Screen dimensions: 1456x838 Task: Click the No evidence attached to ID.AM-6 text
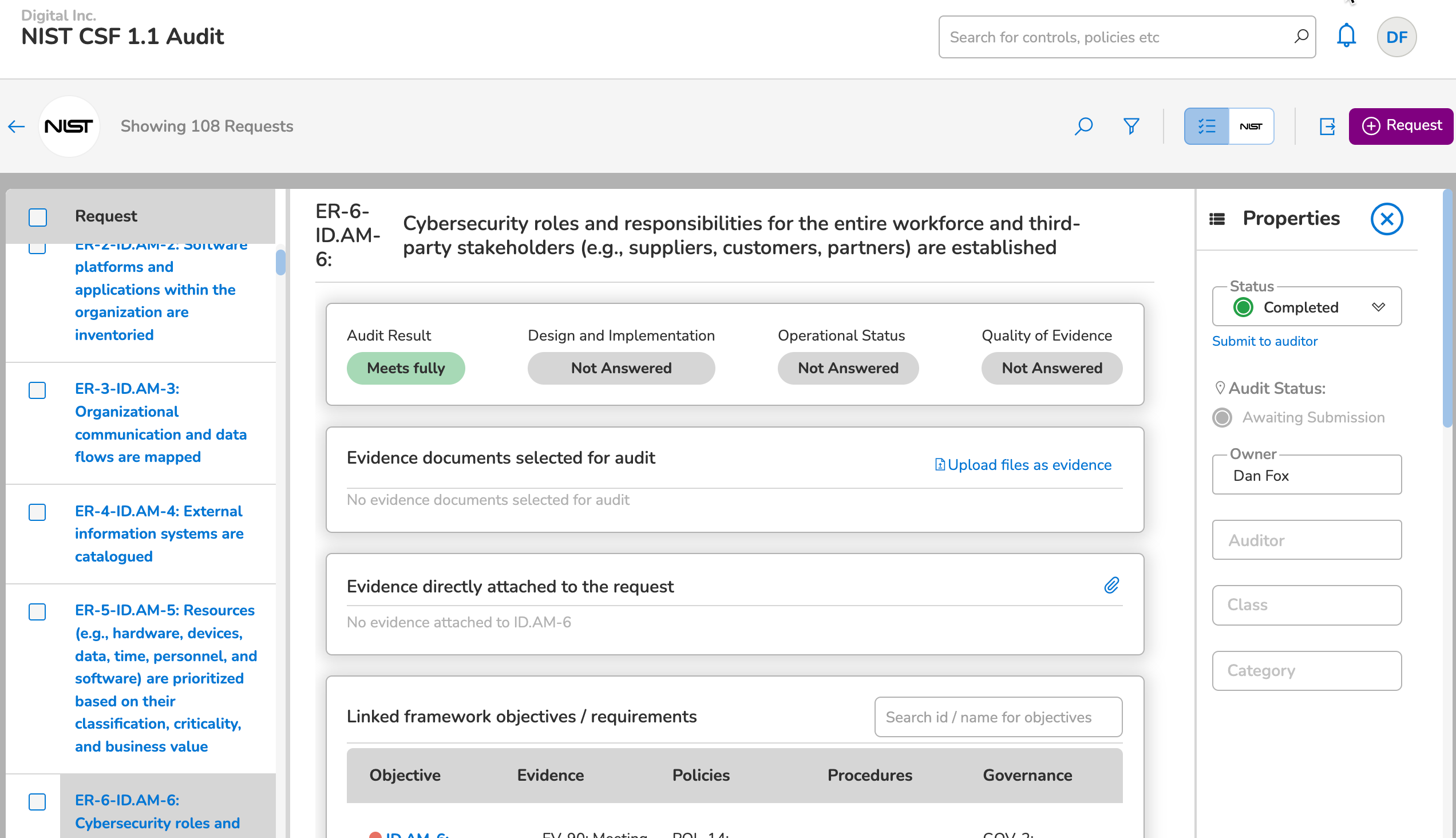click(x=458, y=622)
